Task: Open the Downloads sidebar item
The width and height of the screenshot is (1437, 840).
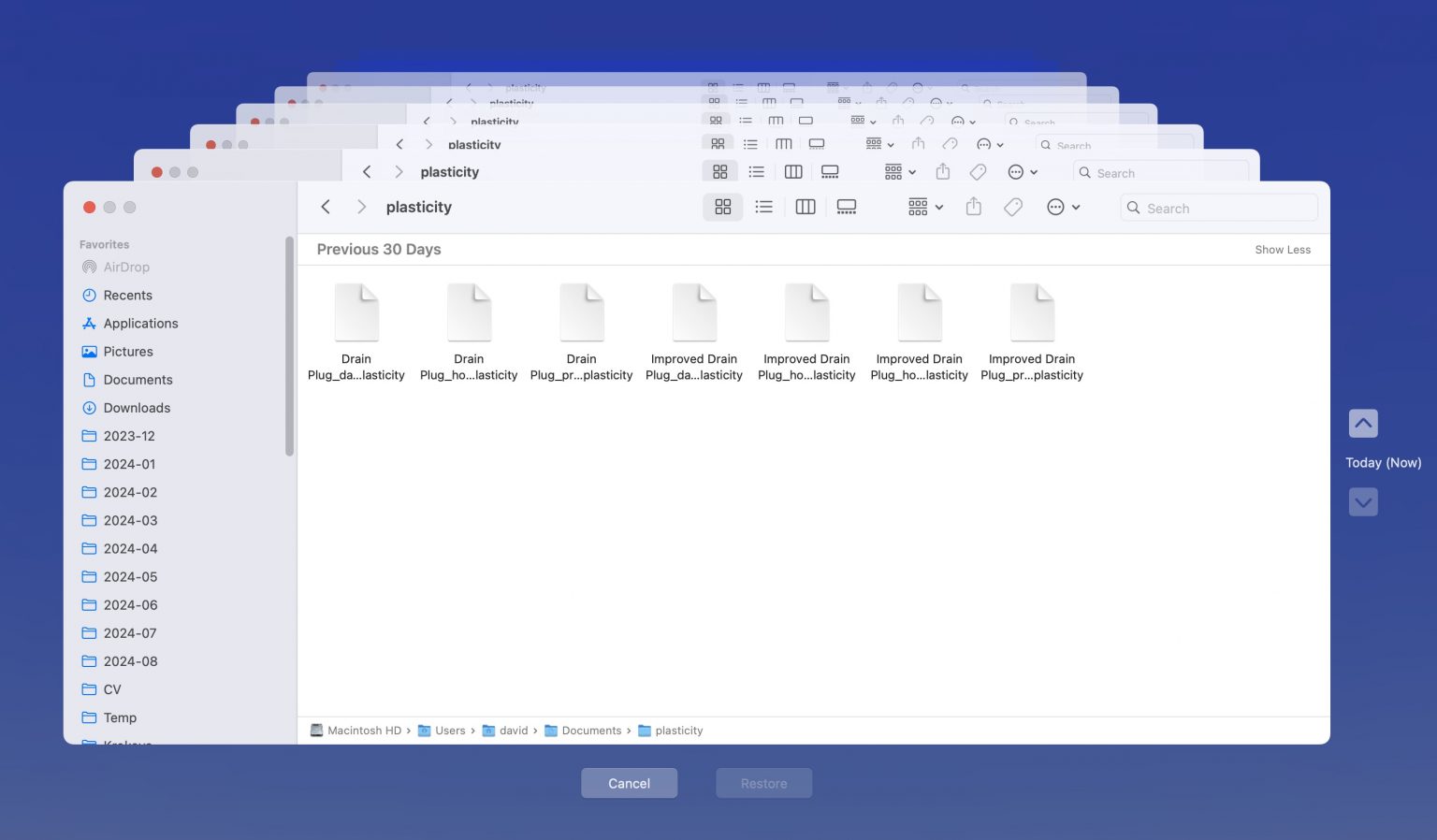Action: 137,408
